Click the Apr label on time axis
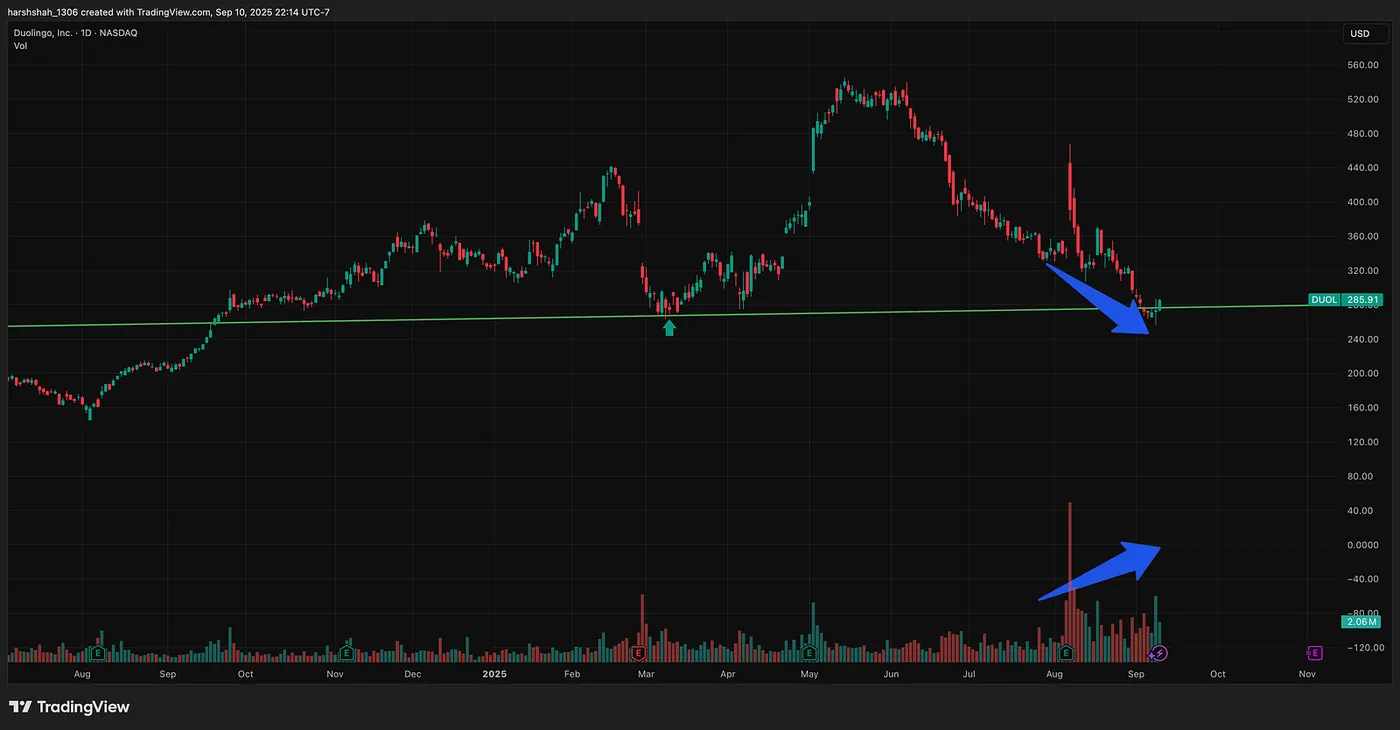Screen dimensions: 1400x730 coord(728,674)
